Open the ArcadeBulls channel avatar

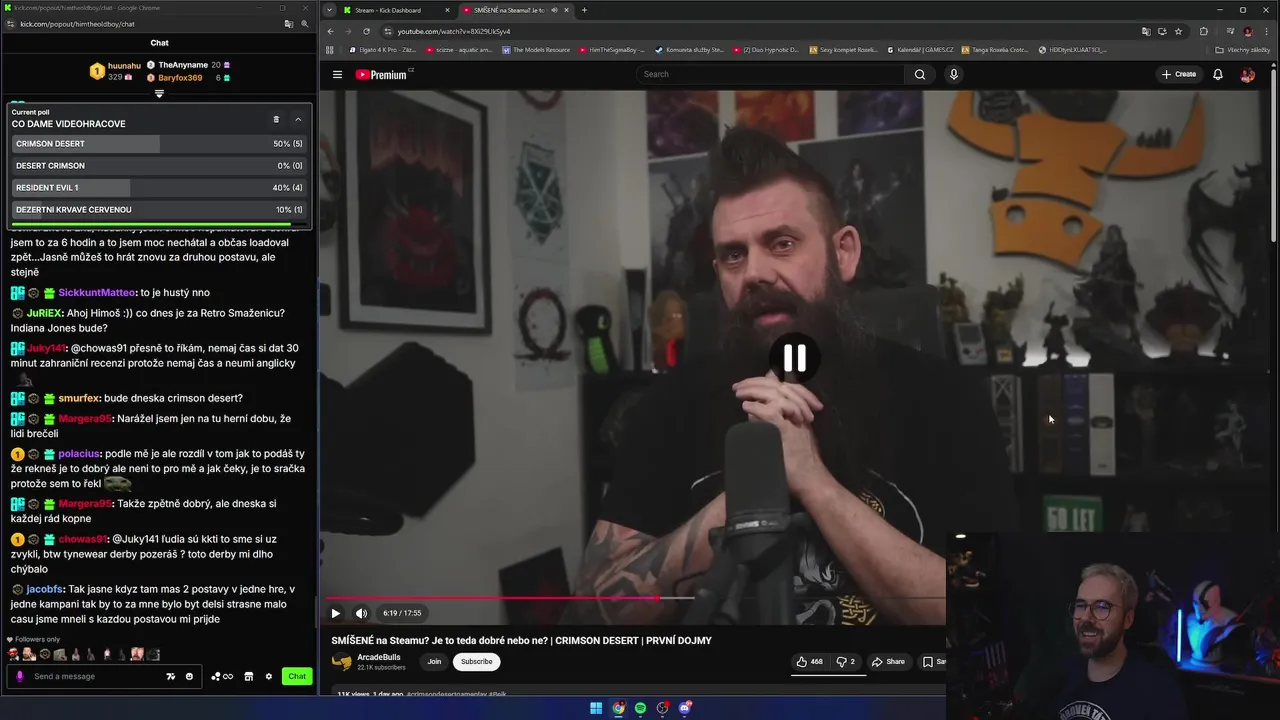pyautogui.click(x=342, y=662)
